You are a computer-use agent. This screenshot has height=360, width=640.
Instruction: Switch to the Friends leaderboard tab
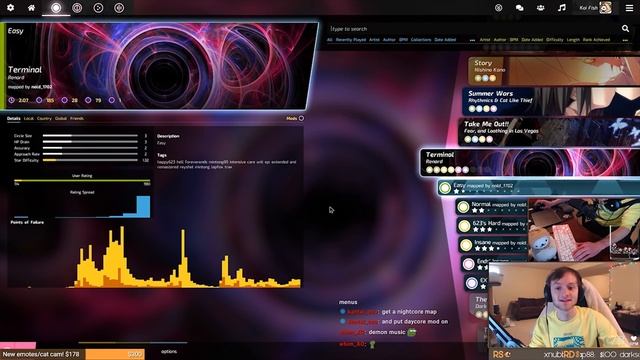[77, 118]
